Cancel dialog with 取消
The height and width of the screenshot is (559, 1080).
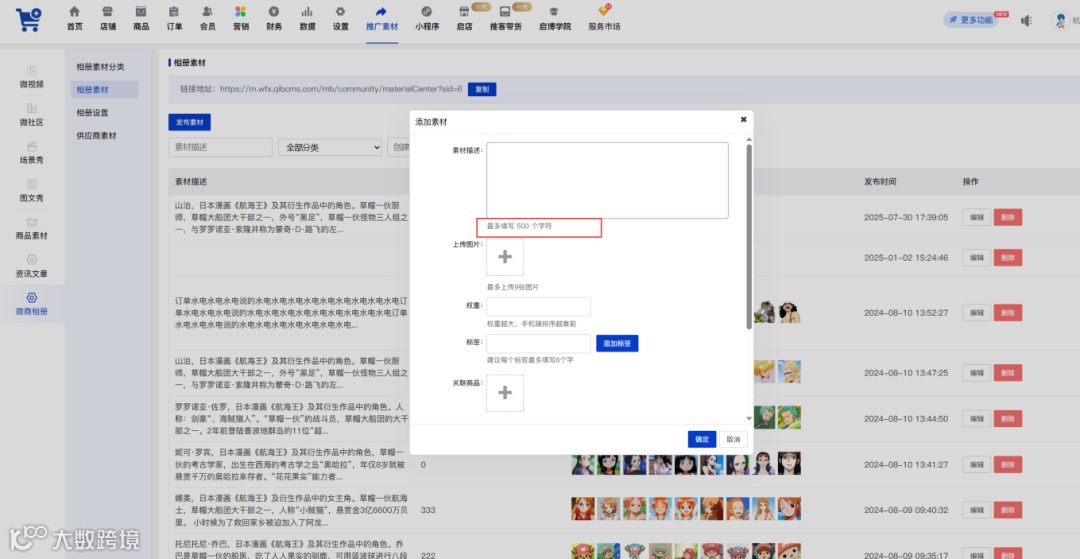click(x=734, y=439)
